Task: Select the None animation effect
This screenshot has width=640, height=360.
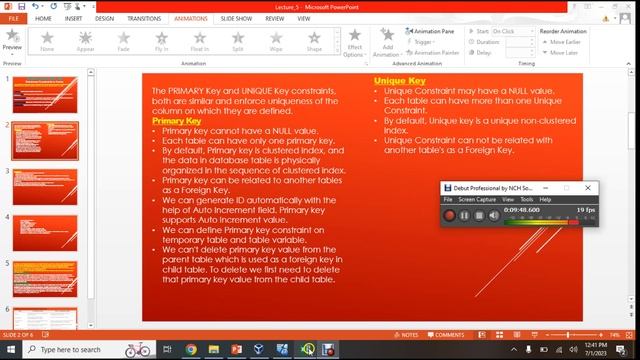Action: [47, 41]
